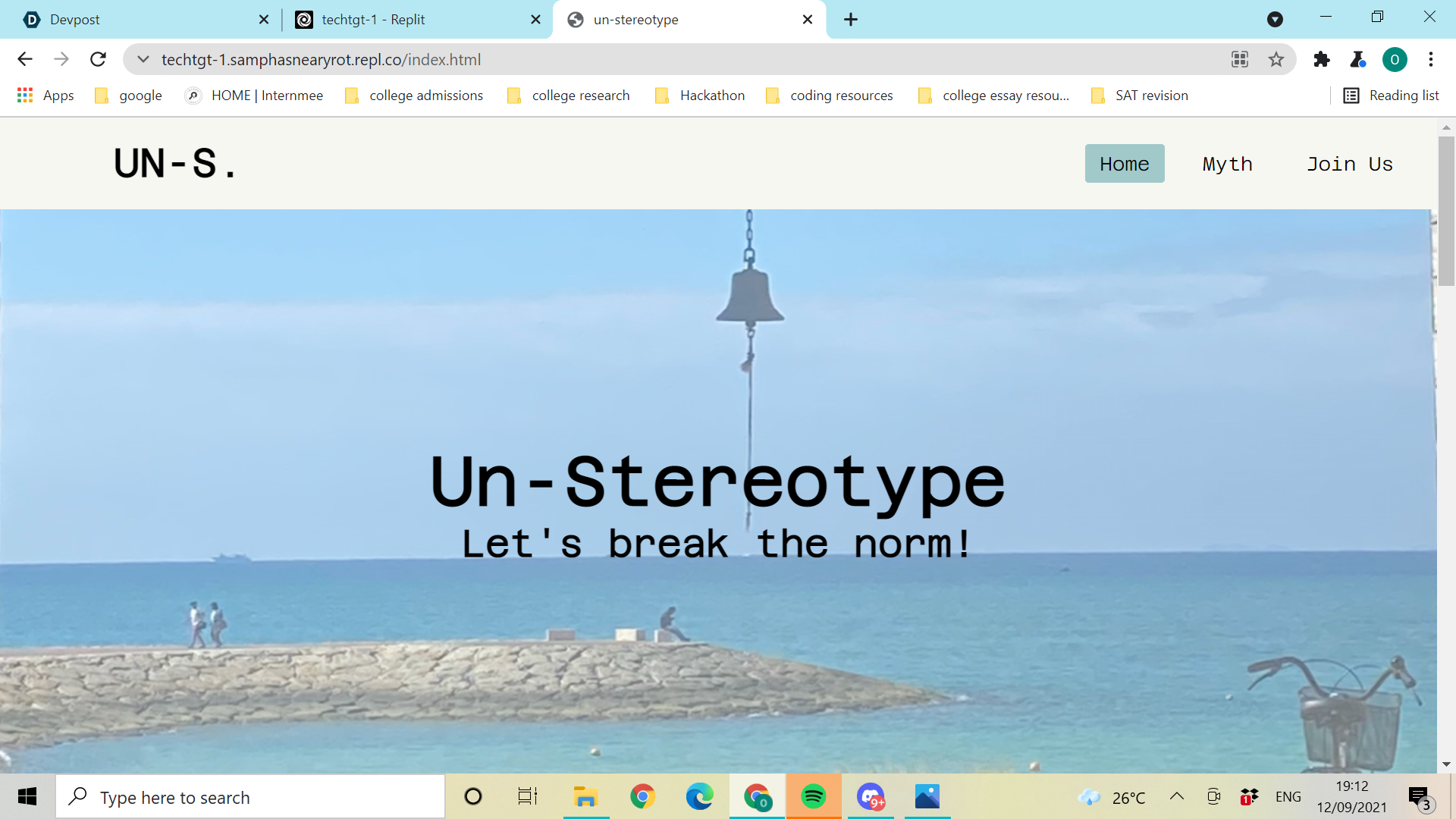Click the Windows search box
The image size is (1456, 819).
250,797
